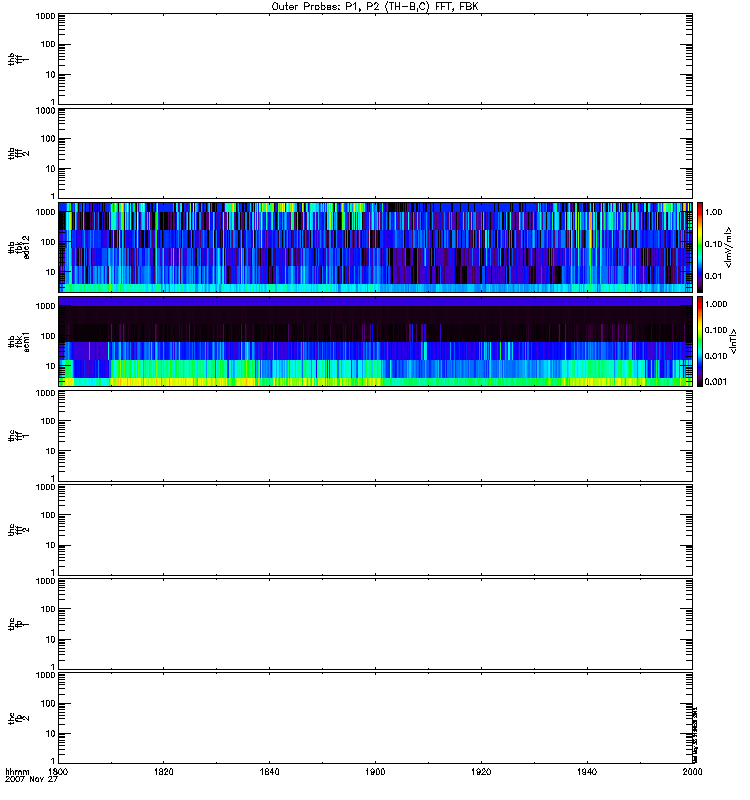Click the 1900 time axis label
This screenshot has width=750, height=800.
375,773
